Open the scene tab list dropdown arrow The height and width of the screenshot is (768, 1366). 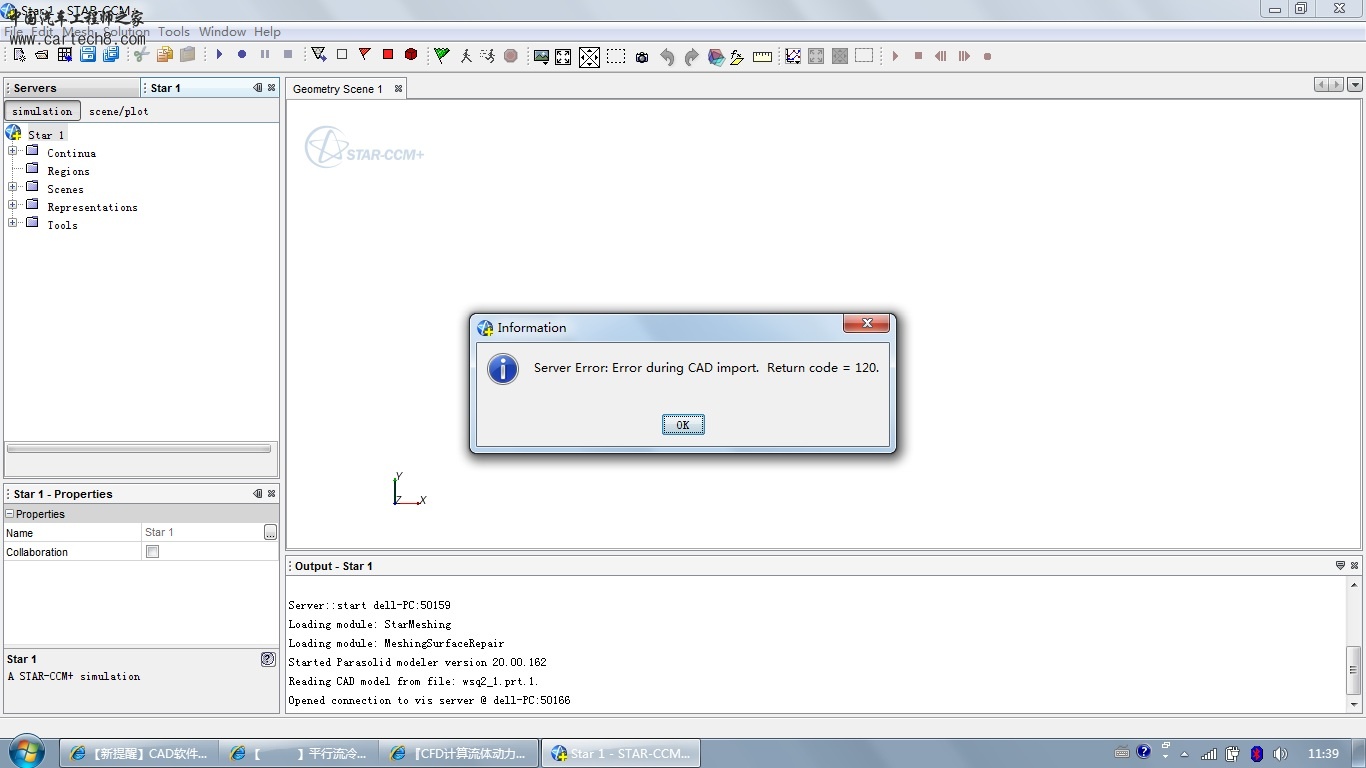tap(1355, 85)
